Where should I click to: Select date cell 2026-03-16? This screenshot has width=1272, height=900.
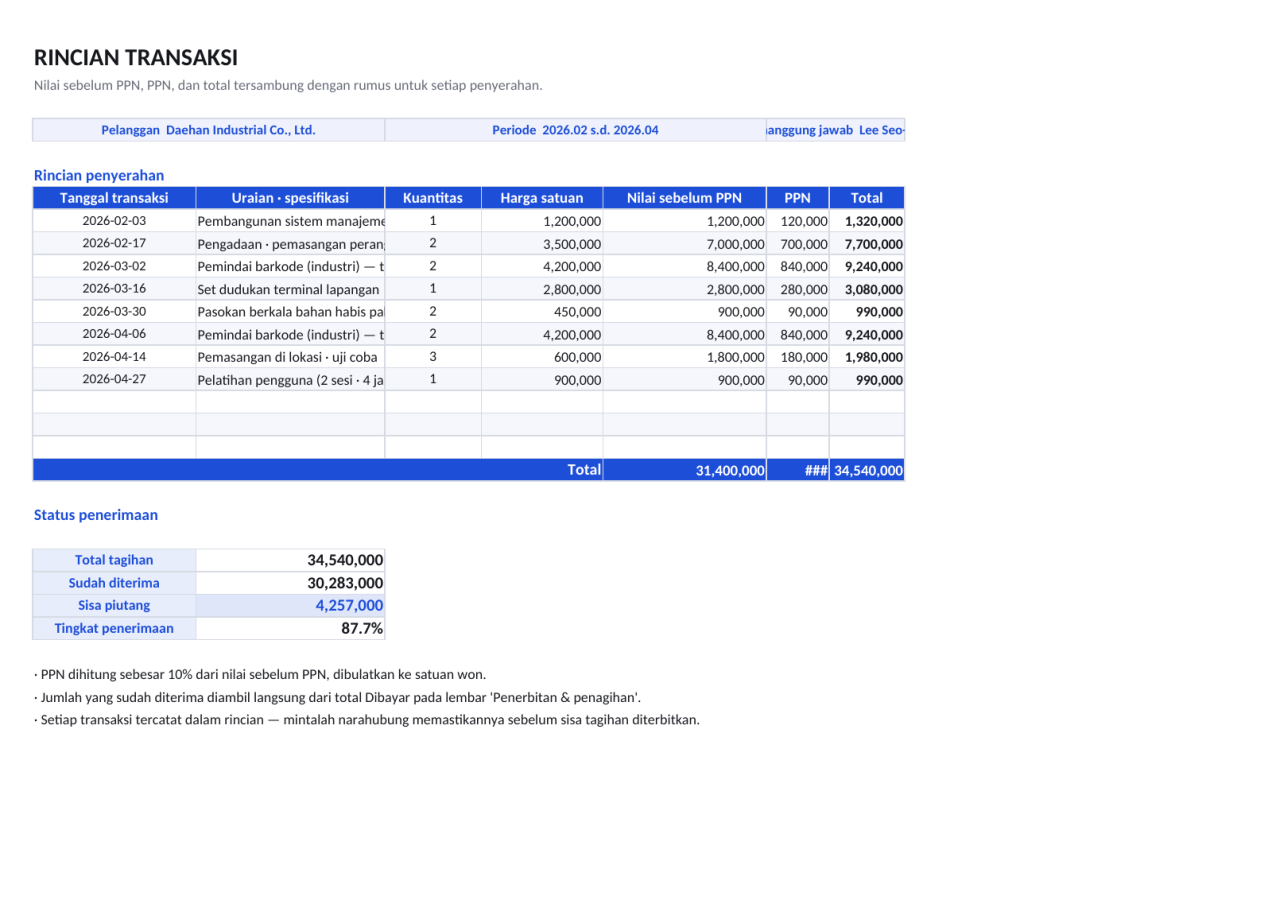(114, 289)
